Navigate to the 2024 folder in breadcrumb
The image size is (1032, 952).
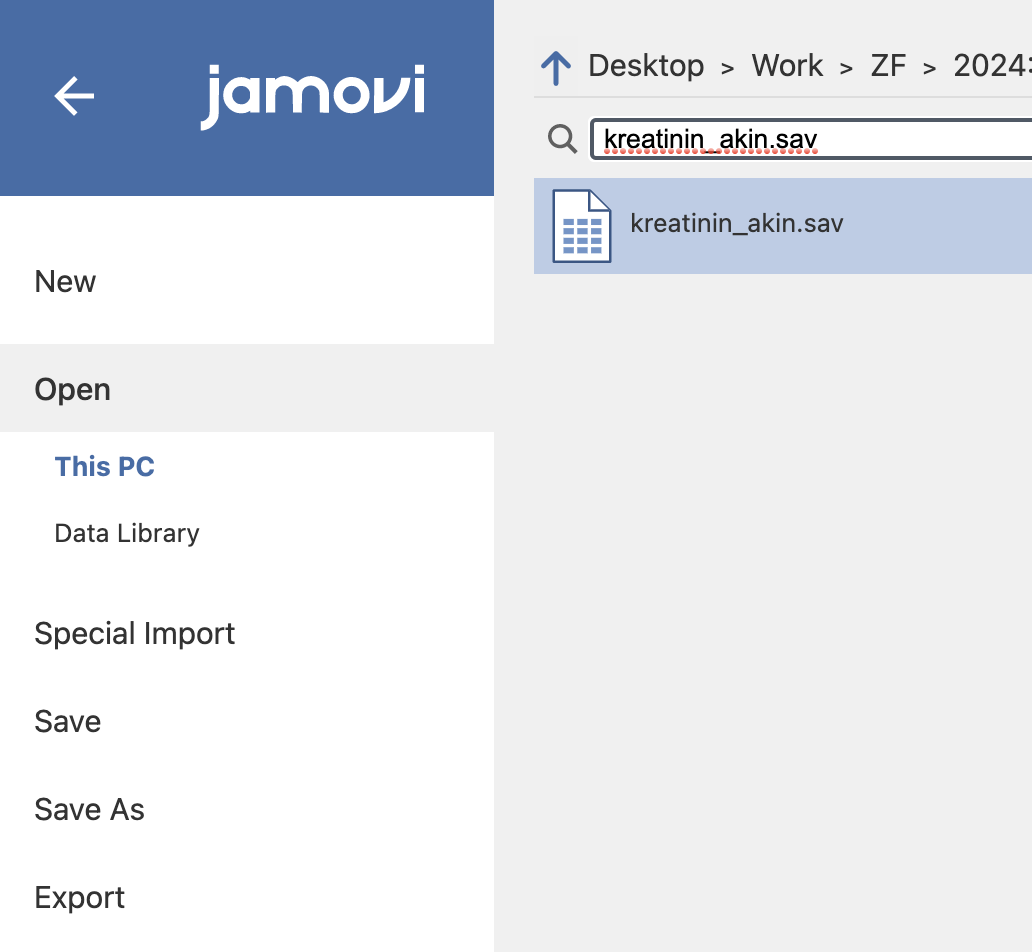click(x=993, y=66)
